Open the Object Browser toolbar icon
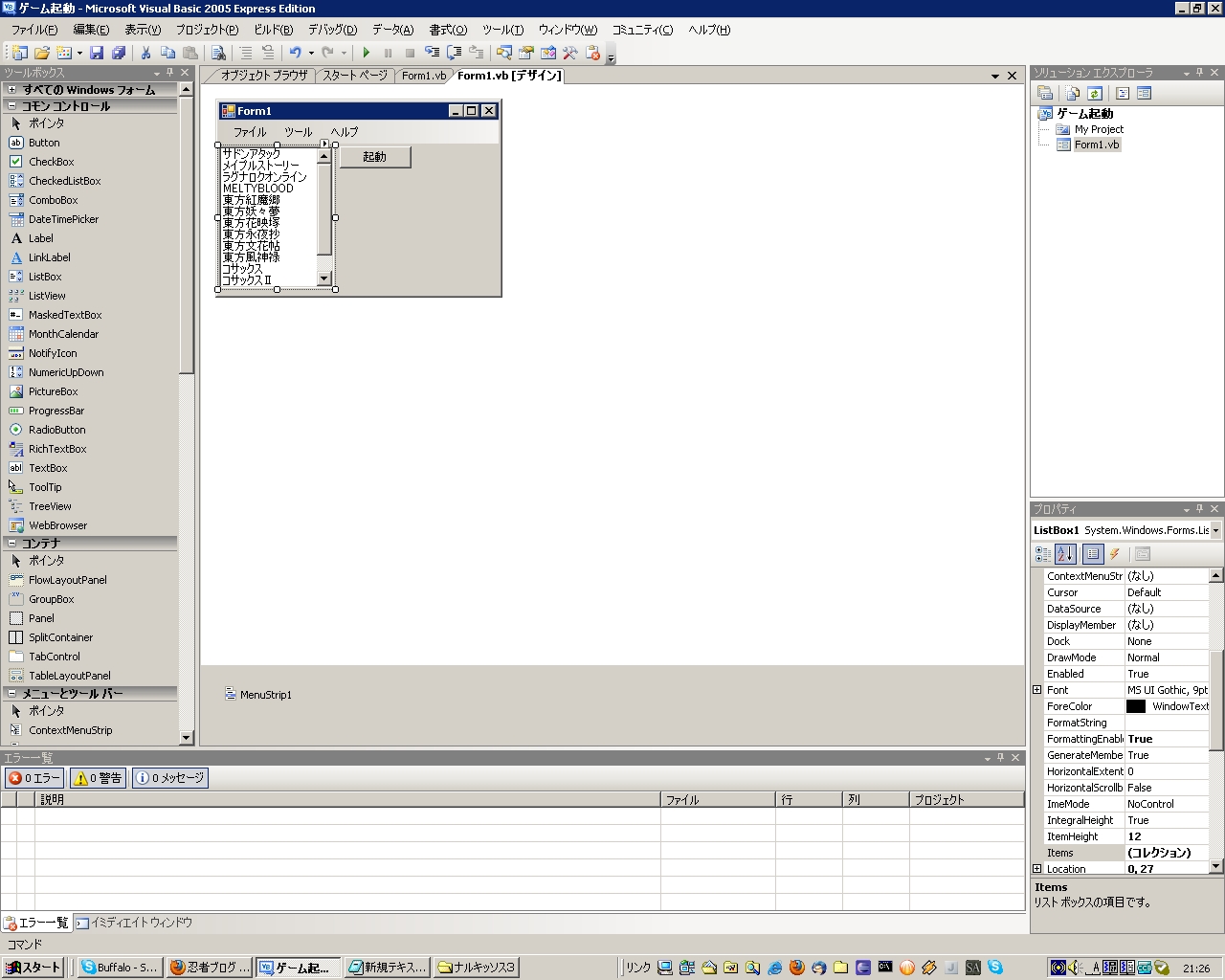 coord(548,53)
